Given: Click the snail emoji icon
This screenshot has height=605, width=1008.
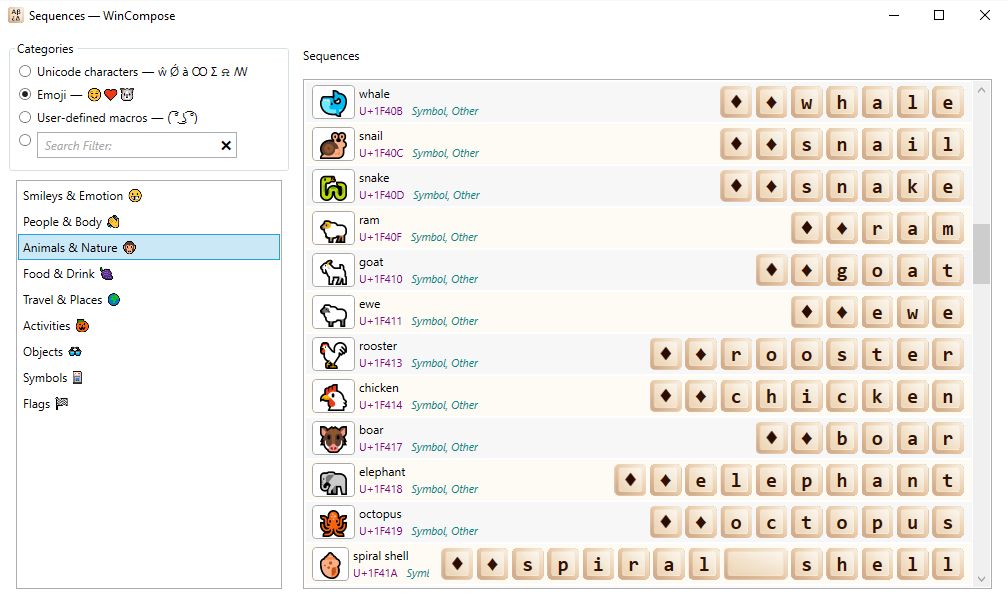Looking at the screenshot, I should (333, 144).
